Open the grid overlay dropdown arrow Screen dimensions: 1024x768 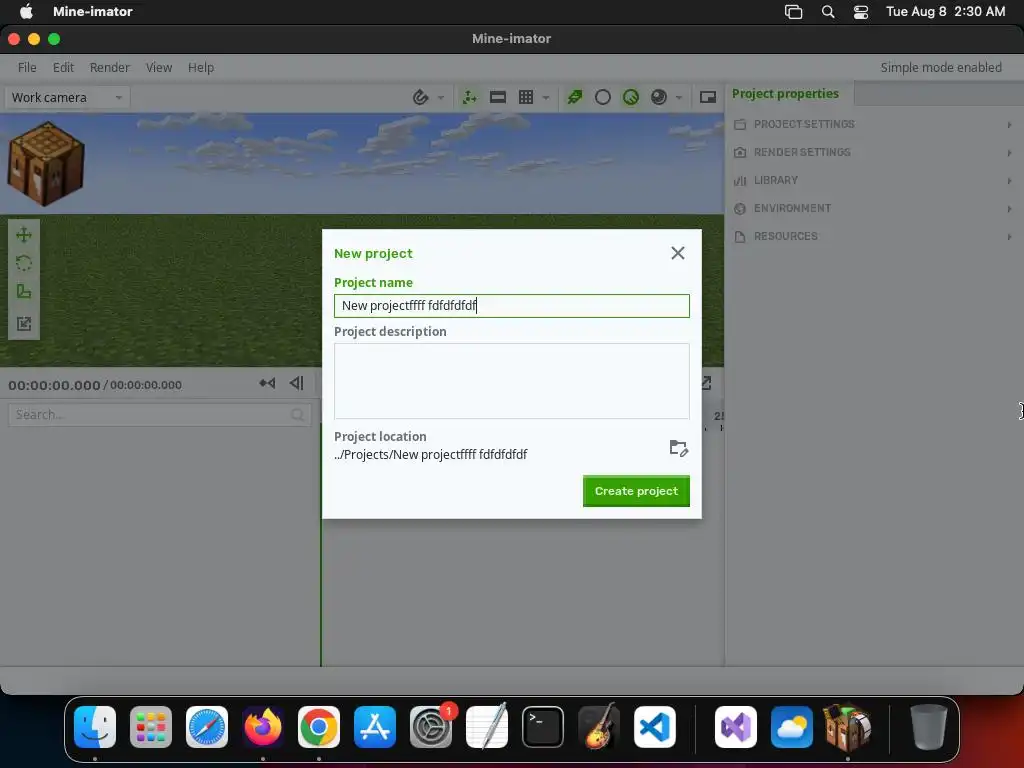546,98
